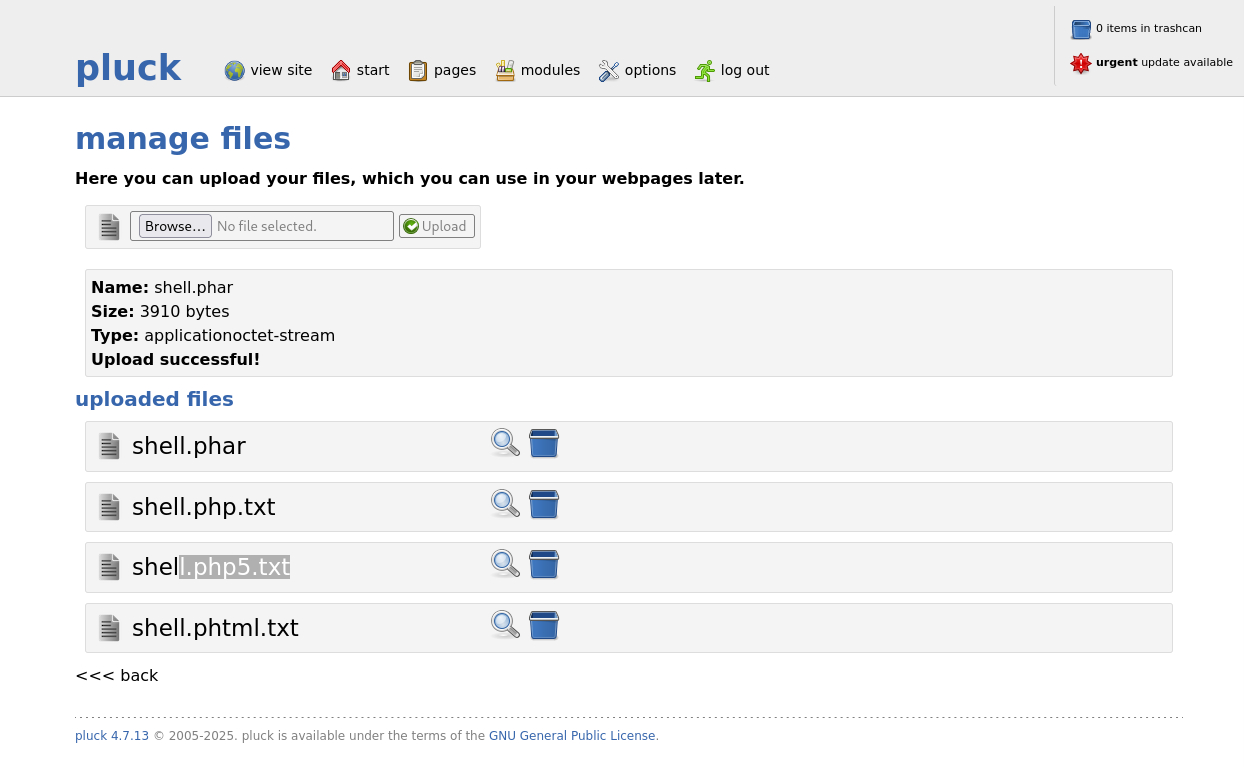This screenshot has height=767, width=1244.
Task: View shell.phar with magnifier icon
Action: click(505, 443)
